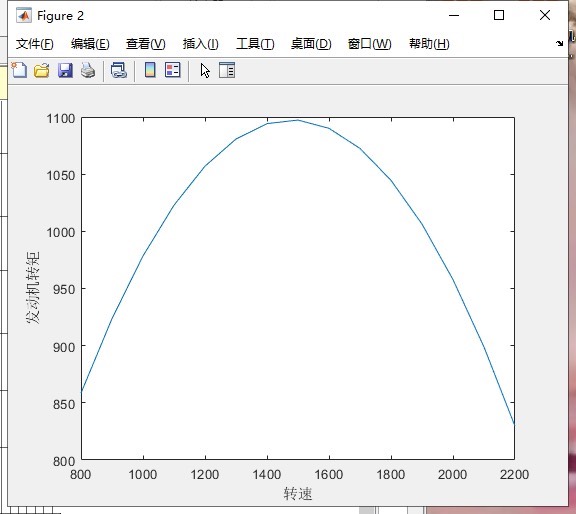The height and width of the screenshot is (514, 576).
Task: Click y-axis tick label 850
Action: pyautogui.click(x=64, y=404)
